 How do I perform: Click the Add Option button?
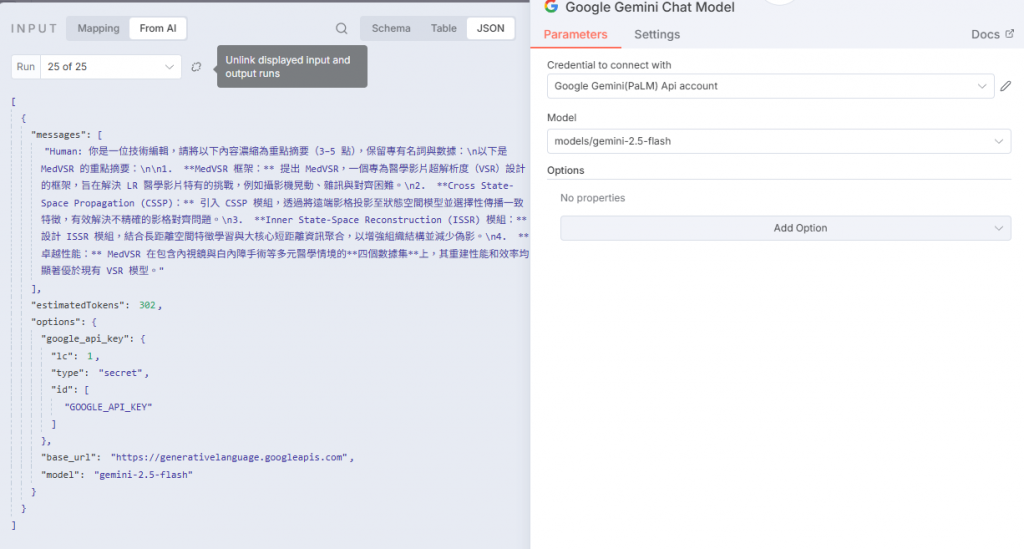[786, 228]
